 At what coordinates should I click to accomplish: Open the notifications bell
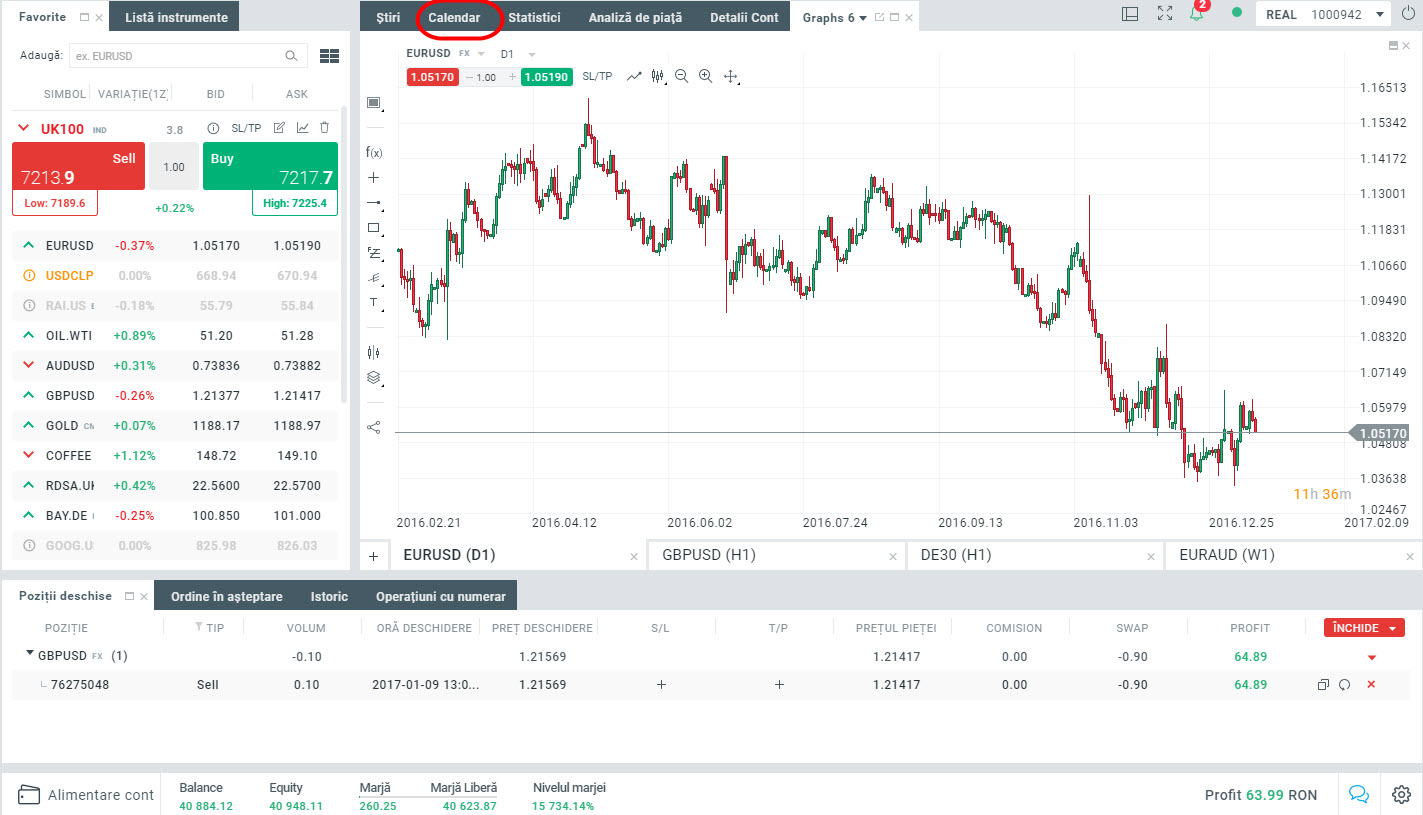click(1196, 14)
